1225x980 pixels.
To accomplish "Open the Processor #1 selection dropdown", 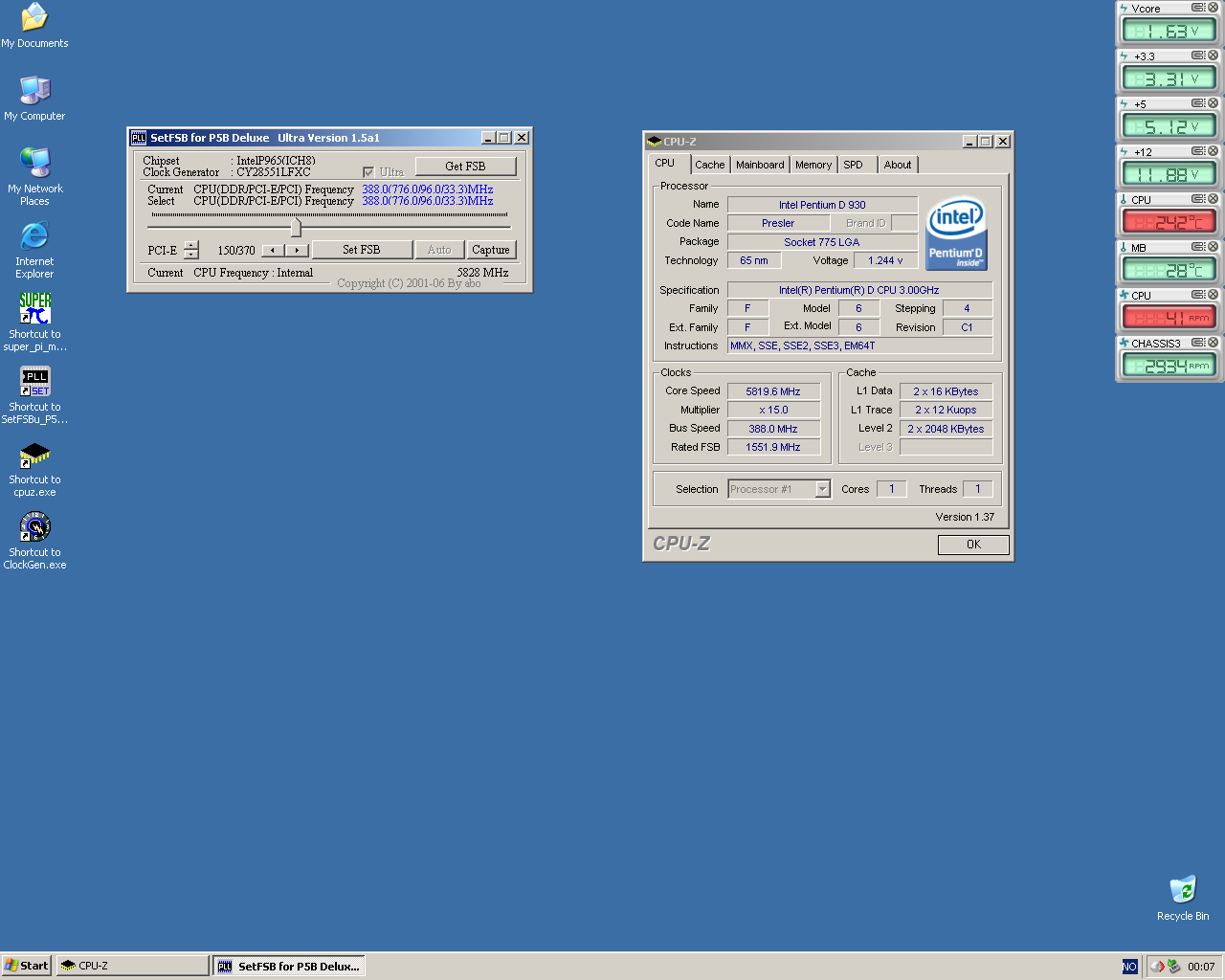I will coord(822,489).
